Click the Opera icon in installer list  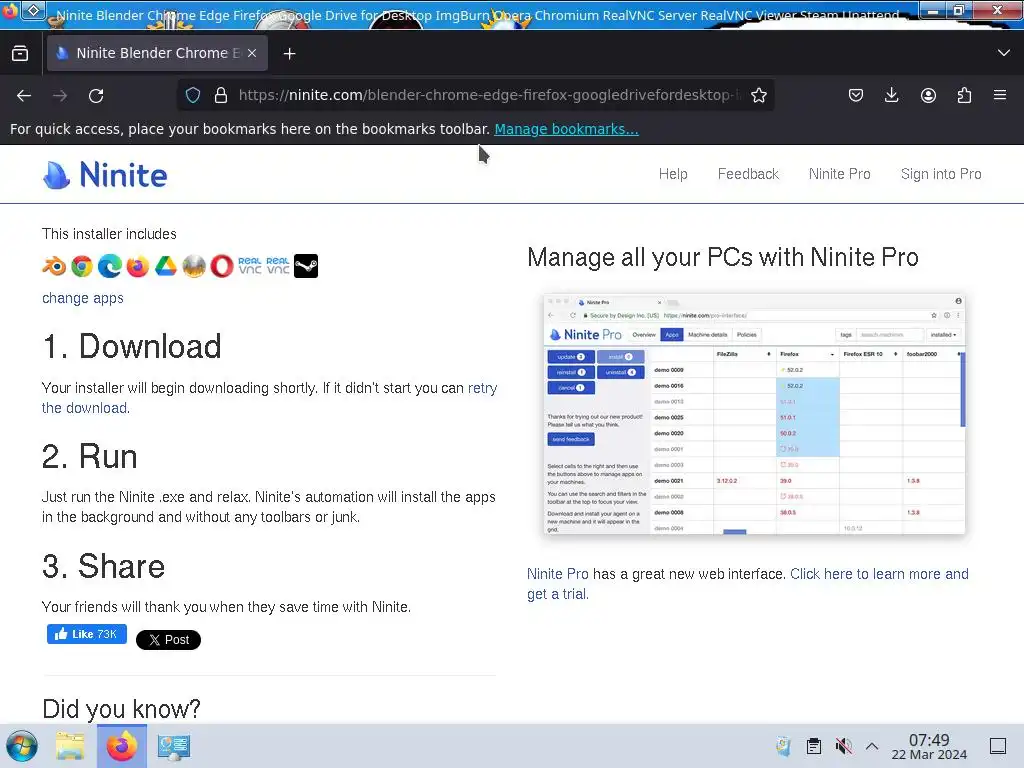pos(222,266)
